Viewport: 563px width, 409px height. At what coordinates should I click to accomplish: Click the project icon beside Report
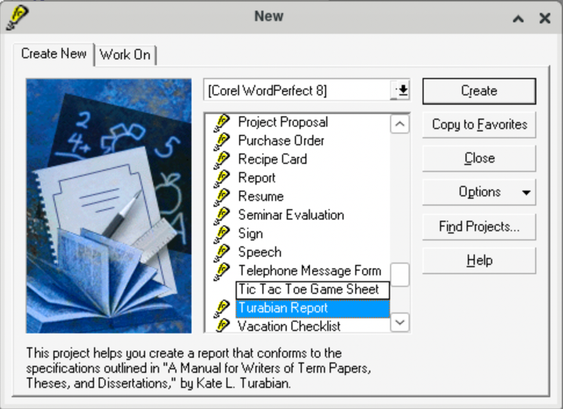point(221,178)
